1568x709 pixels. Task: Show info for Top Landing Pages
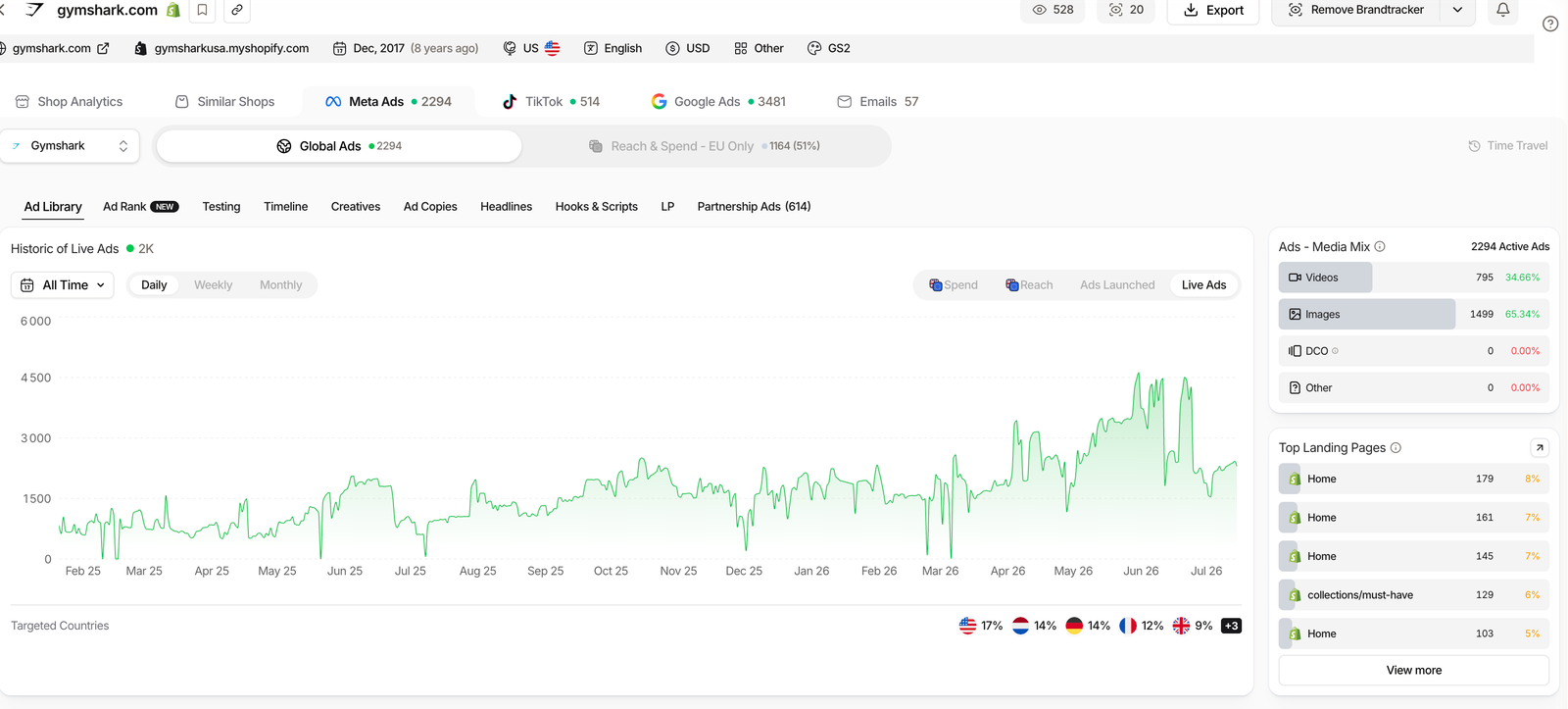(x=1396, y=448)
